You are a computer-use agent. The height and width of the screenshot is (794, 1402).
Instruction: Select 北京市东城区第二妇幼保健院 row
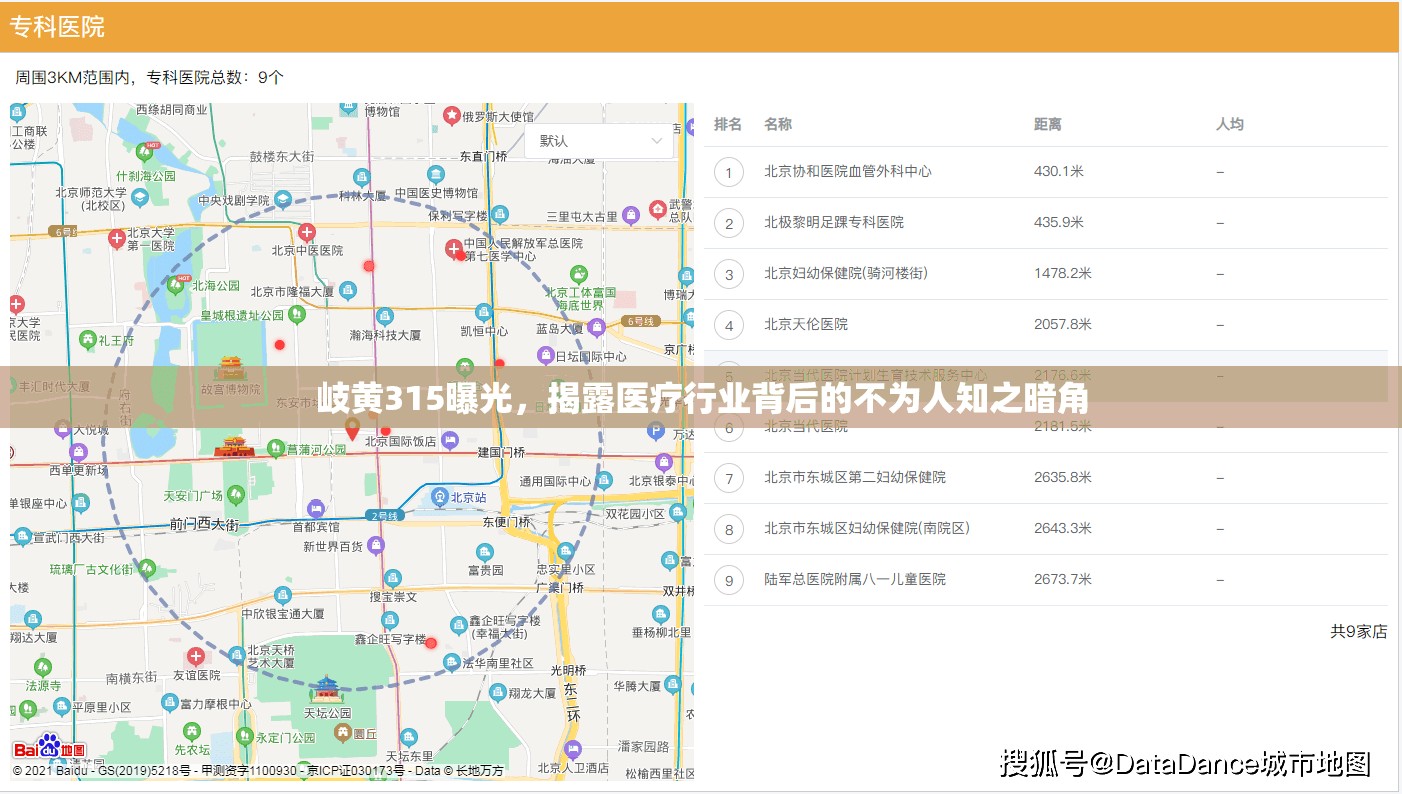click(x=1046, y=477)
